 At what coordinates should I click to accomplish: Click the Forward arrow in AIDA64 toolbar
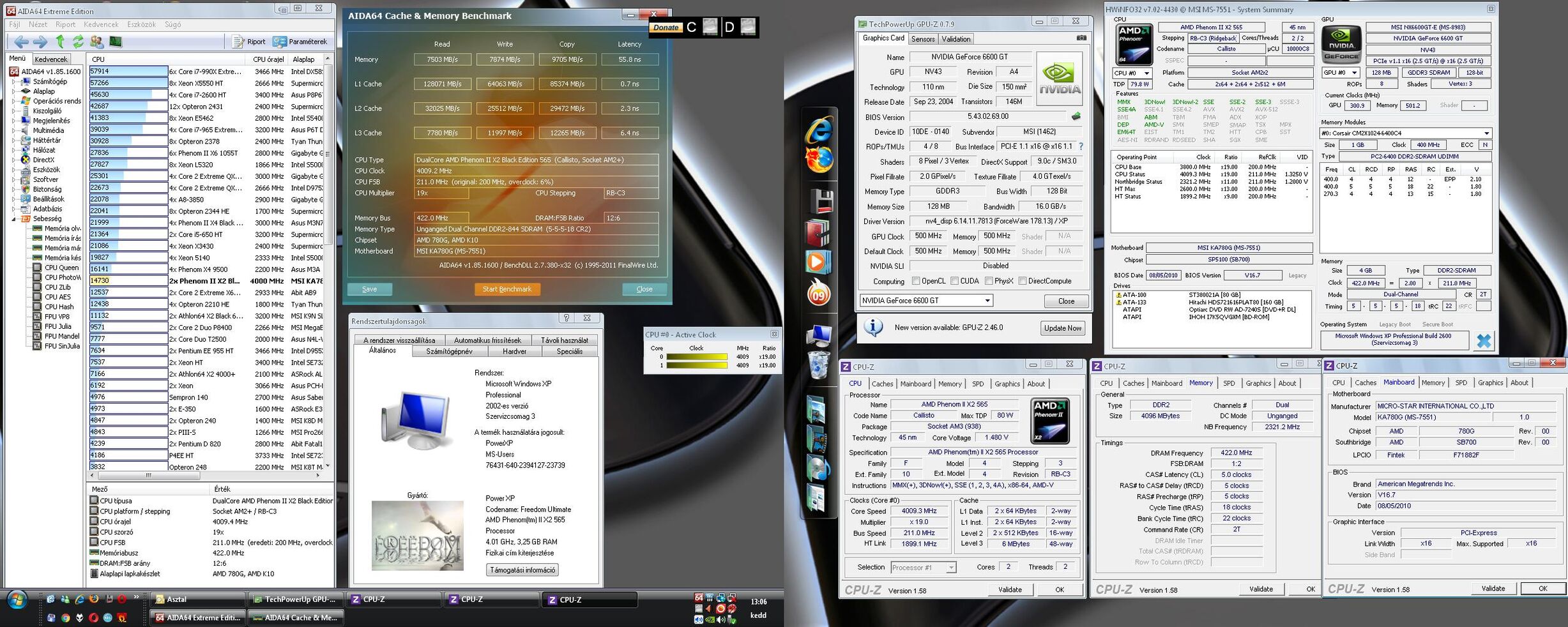pyautogui.click(x=40, y=42)
